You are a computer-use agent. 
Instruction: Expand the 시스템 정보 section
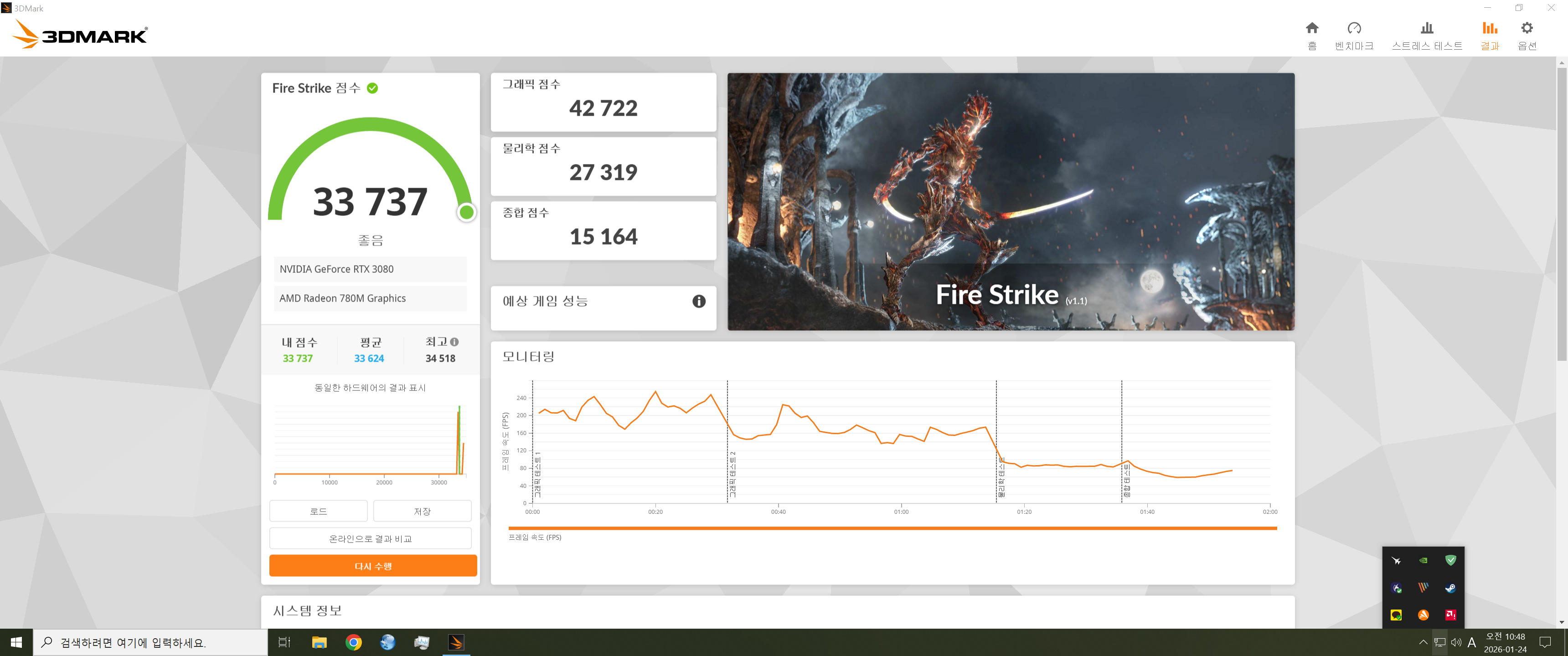click(307, 611)
